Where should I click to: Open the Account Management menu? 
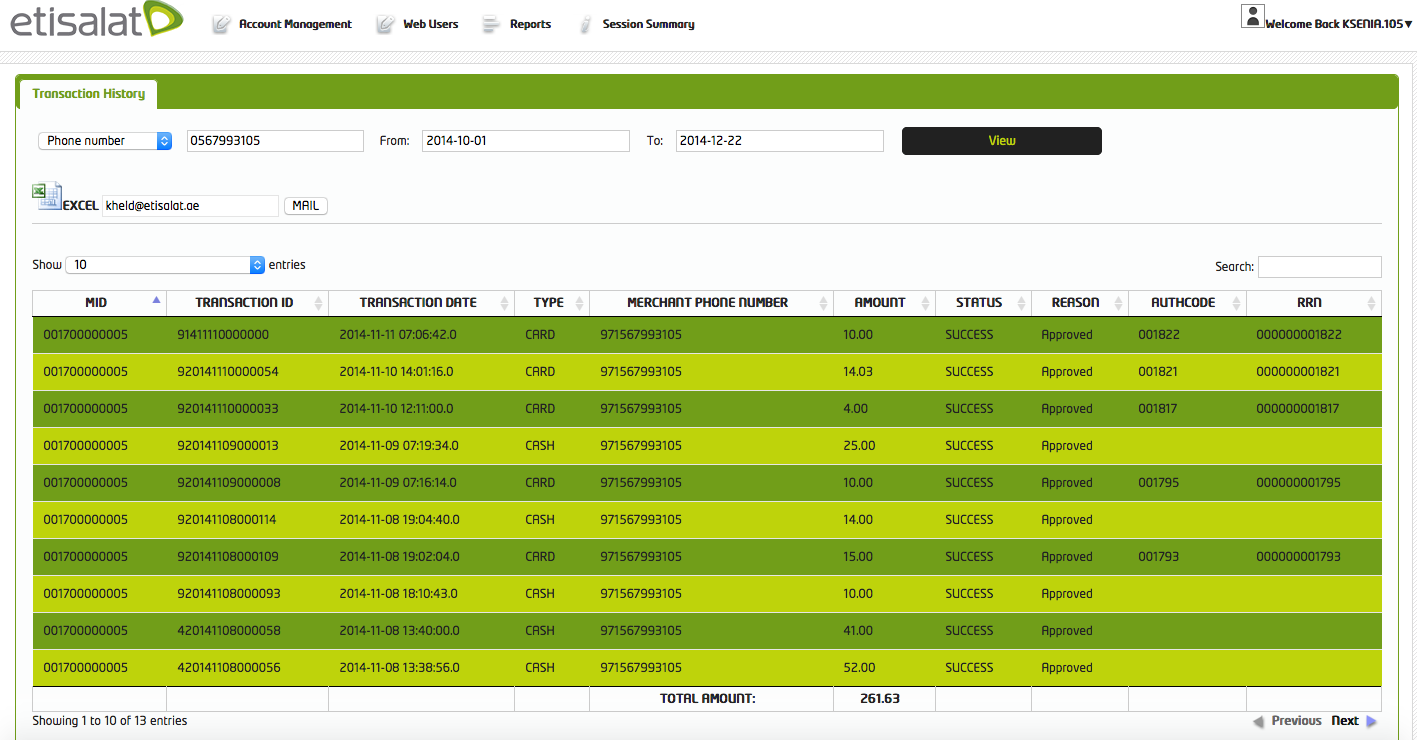[x=295, y=24]
